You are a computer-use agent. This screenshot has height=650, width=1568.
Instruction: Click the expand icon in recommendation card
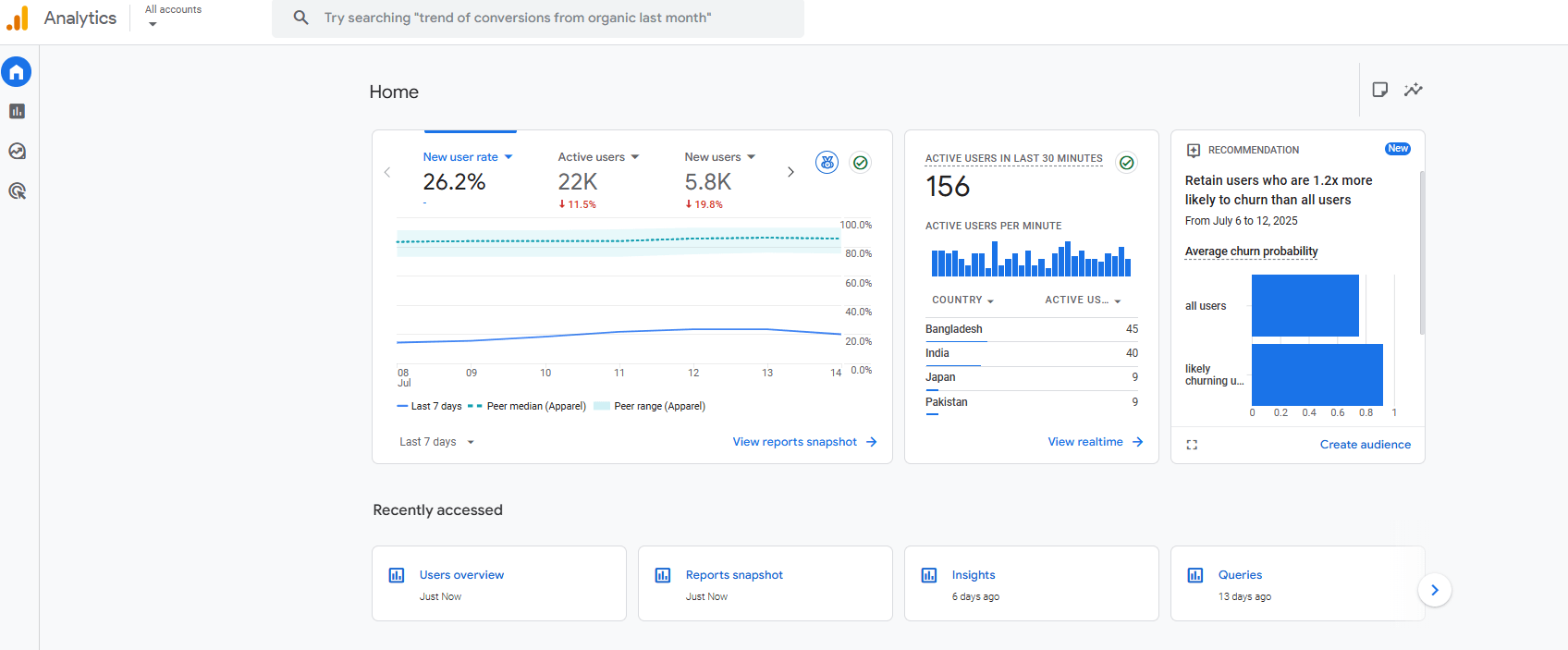1192,445
